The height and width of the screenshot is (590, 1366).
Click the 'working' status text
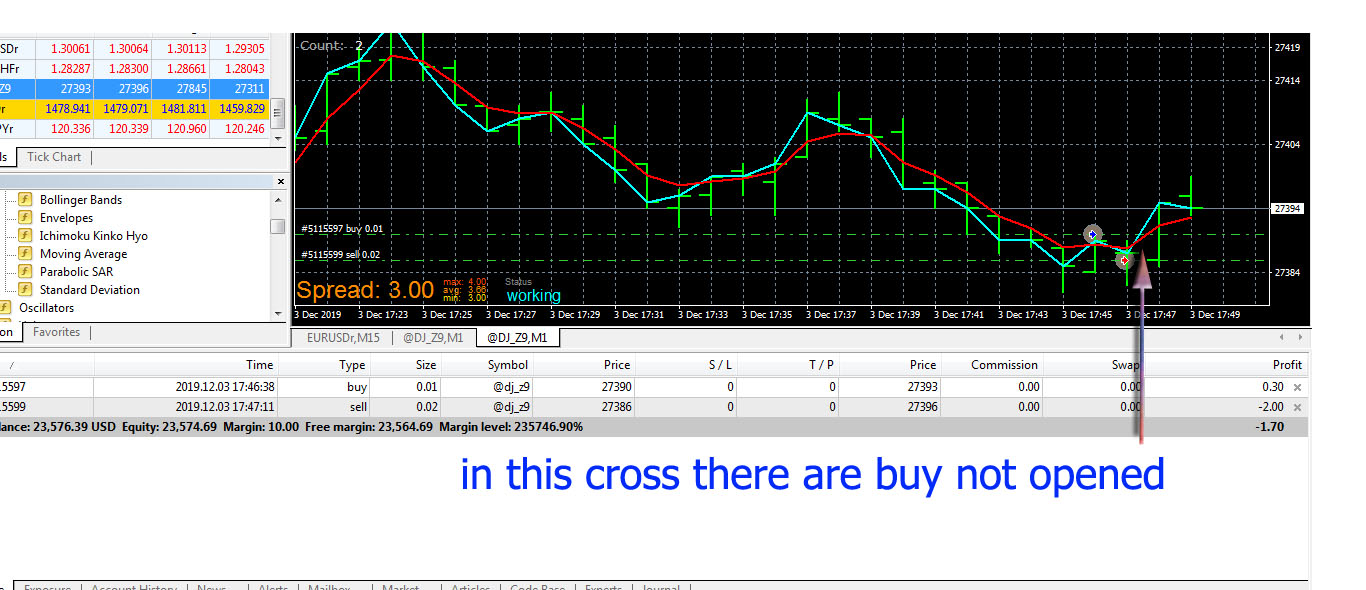pyautogui.click(x=533, y=296)
